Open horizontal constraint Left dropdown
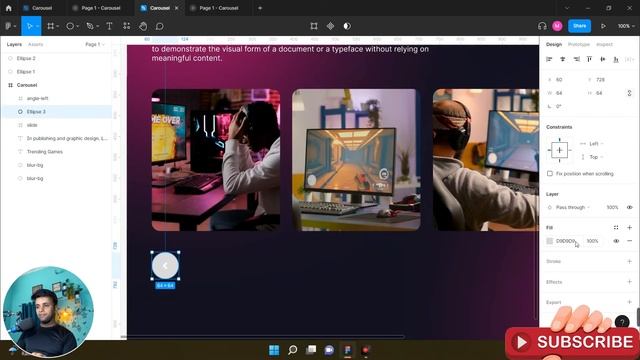 596,144
